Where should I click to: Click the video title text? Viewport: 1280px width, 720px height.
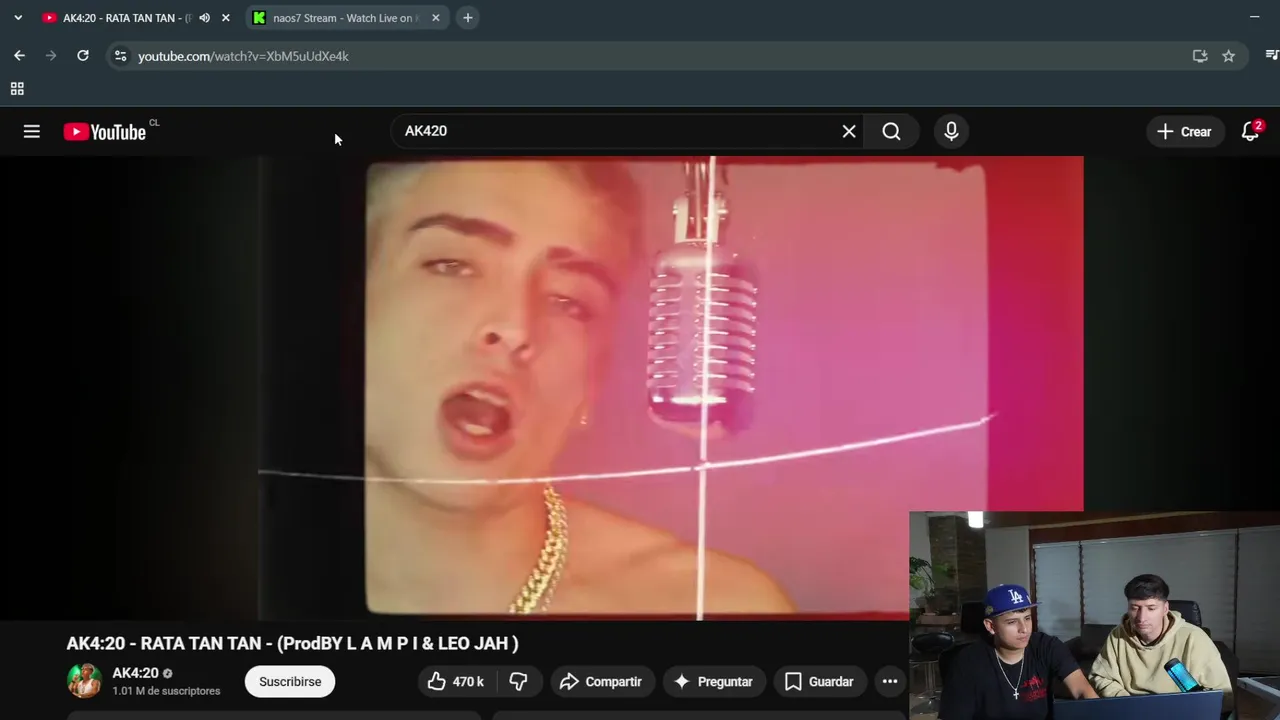pyautogui.click(x=292, y=643)
